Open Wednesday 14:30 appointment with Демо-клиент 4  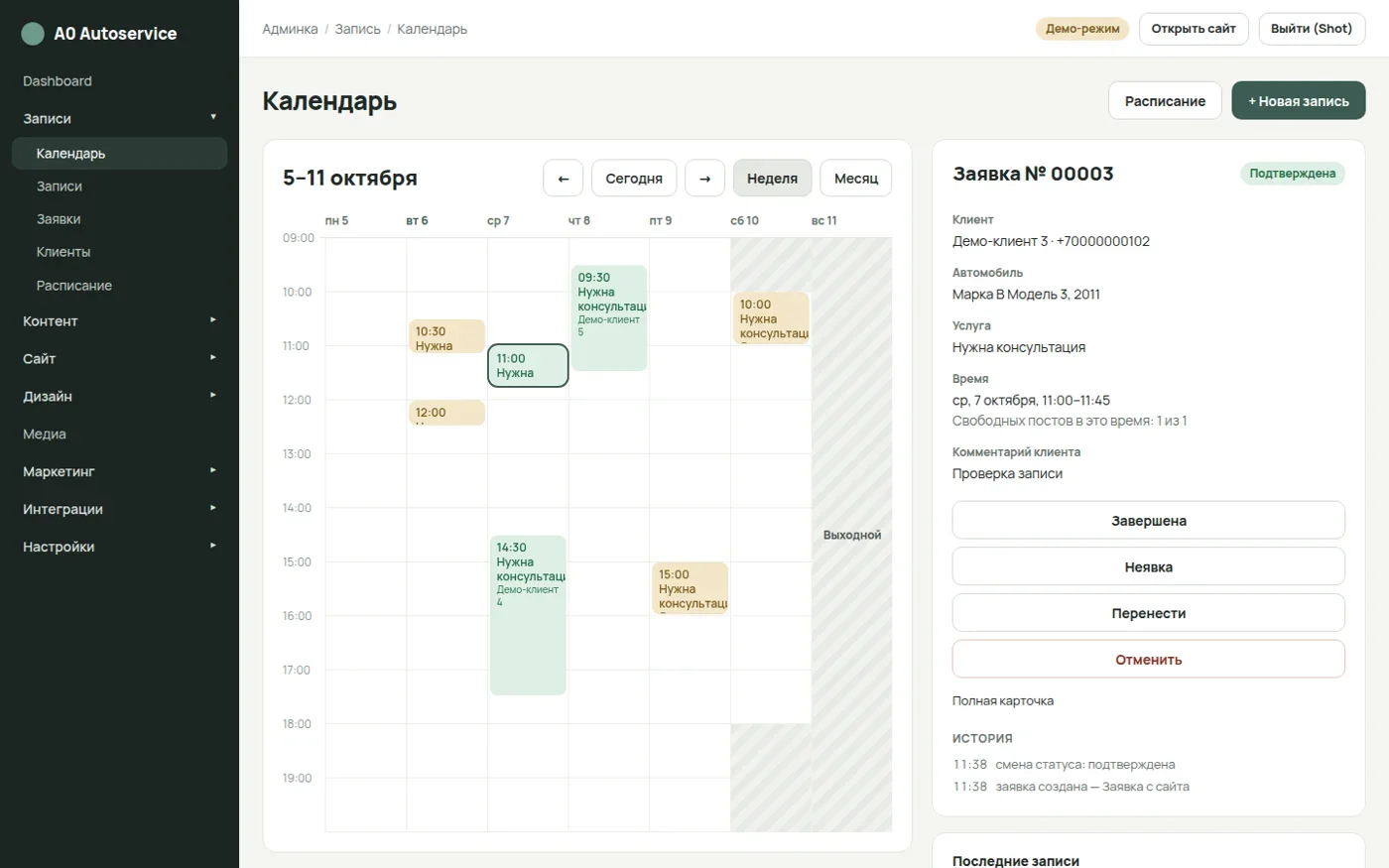click(528, 615)
